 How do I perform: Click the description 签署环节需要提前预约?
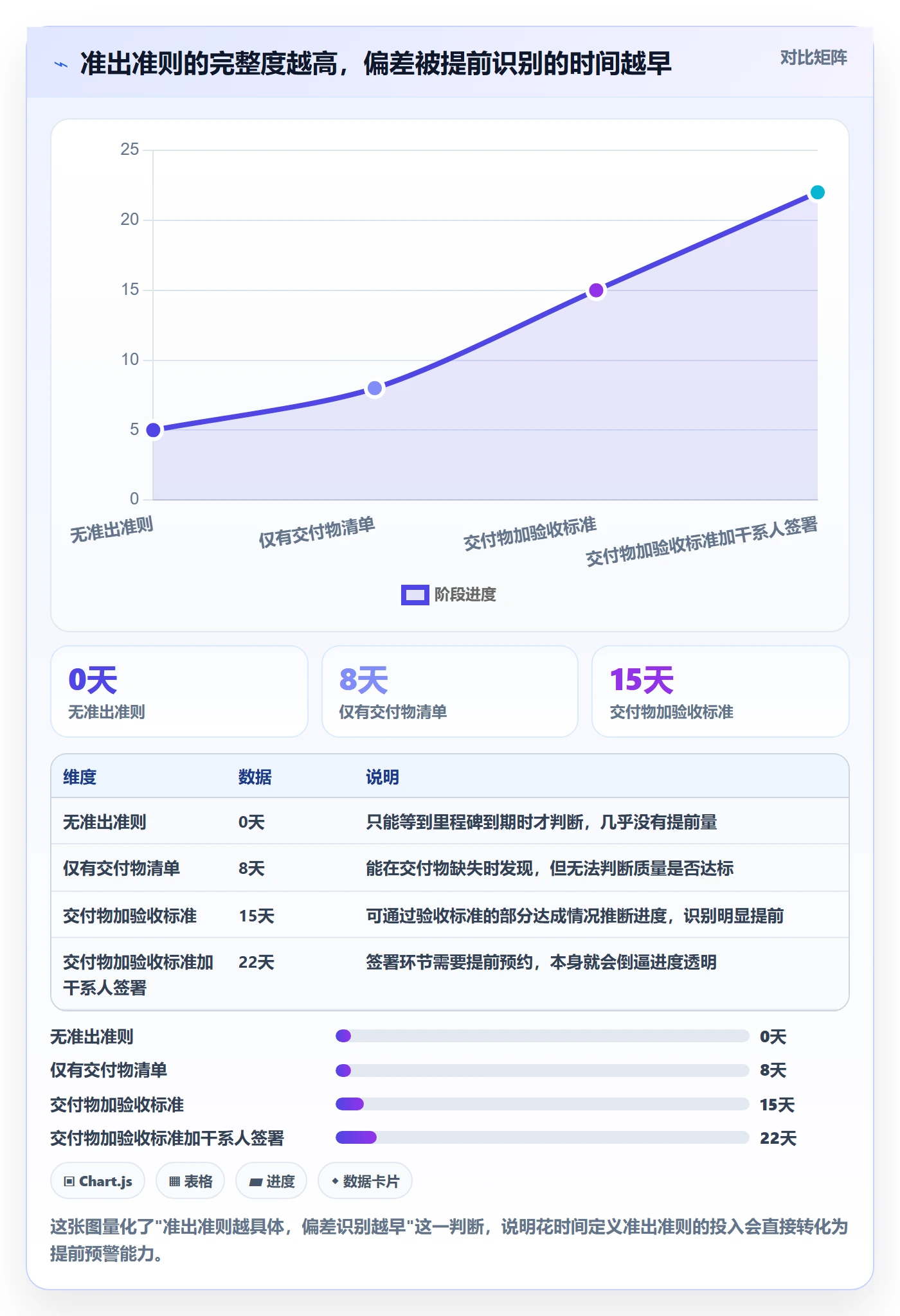point(541,962)
